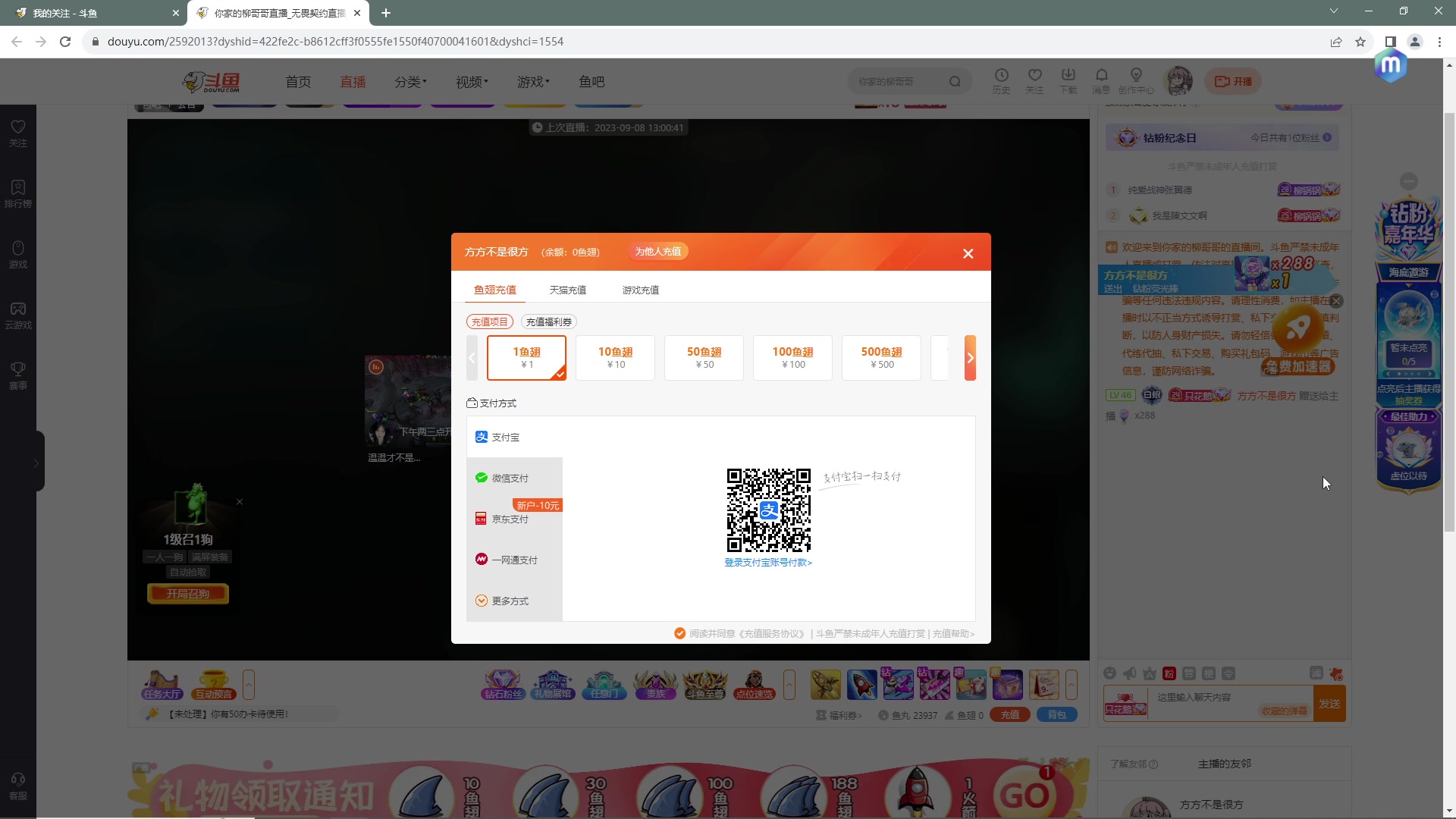Expand 更多方式 payment options
The image size is (1456, 819).
515,601
